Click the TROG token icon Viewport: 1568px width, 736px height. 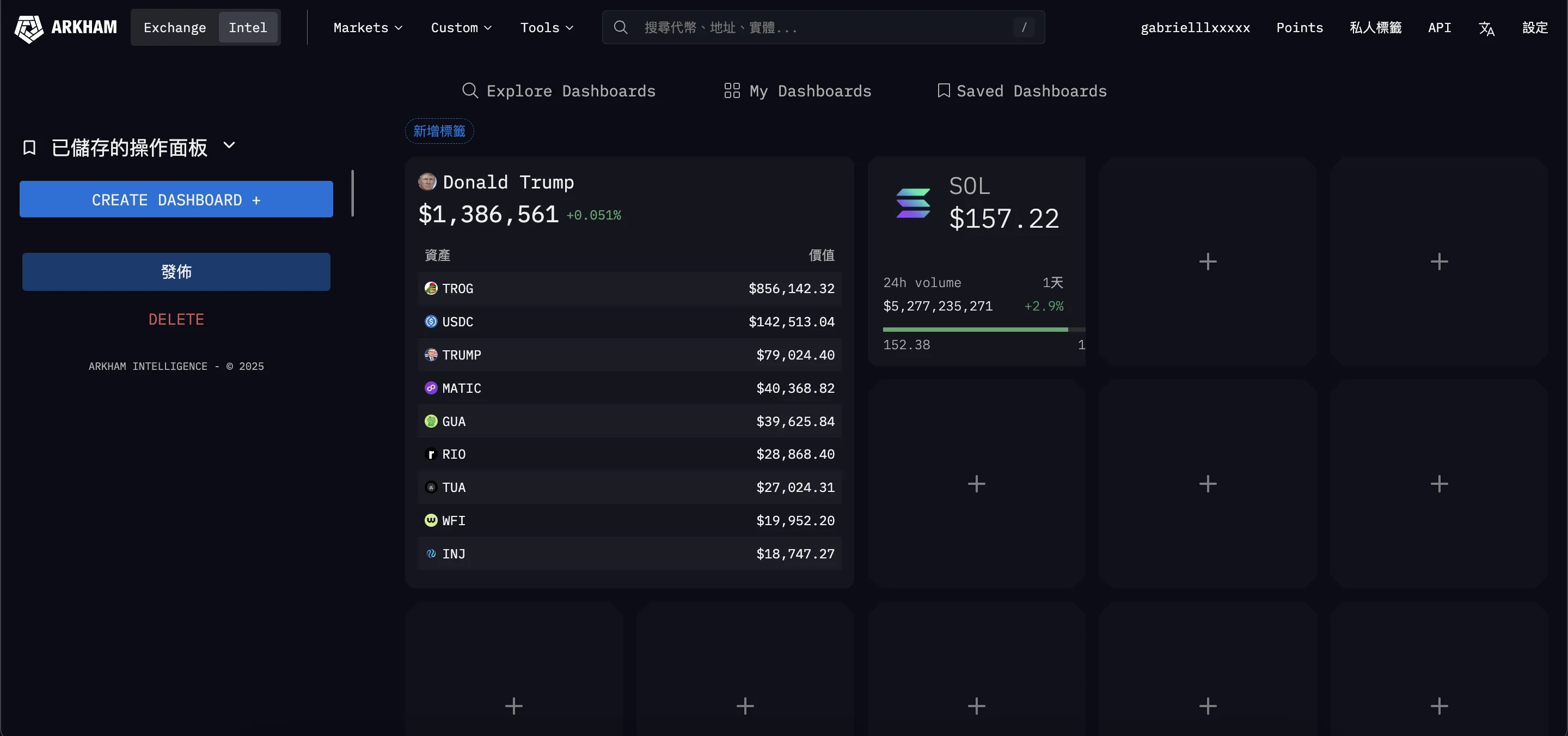point(431,288)
